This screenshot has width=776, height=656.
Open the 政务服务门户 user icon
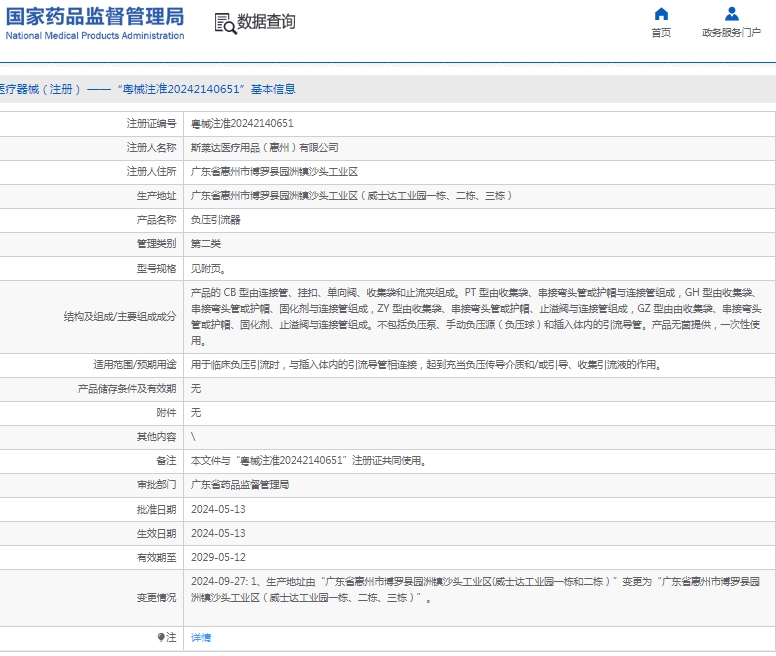click(x=731, y=14)
